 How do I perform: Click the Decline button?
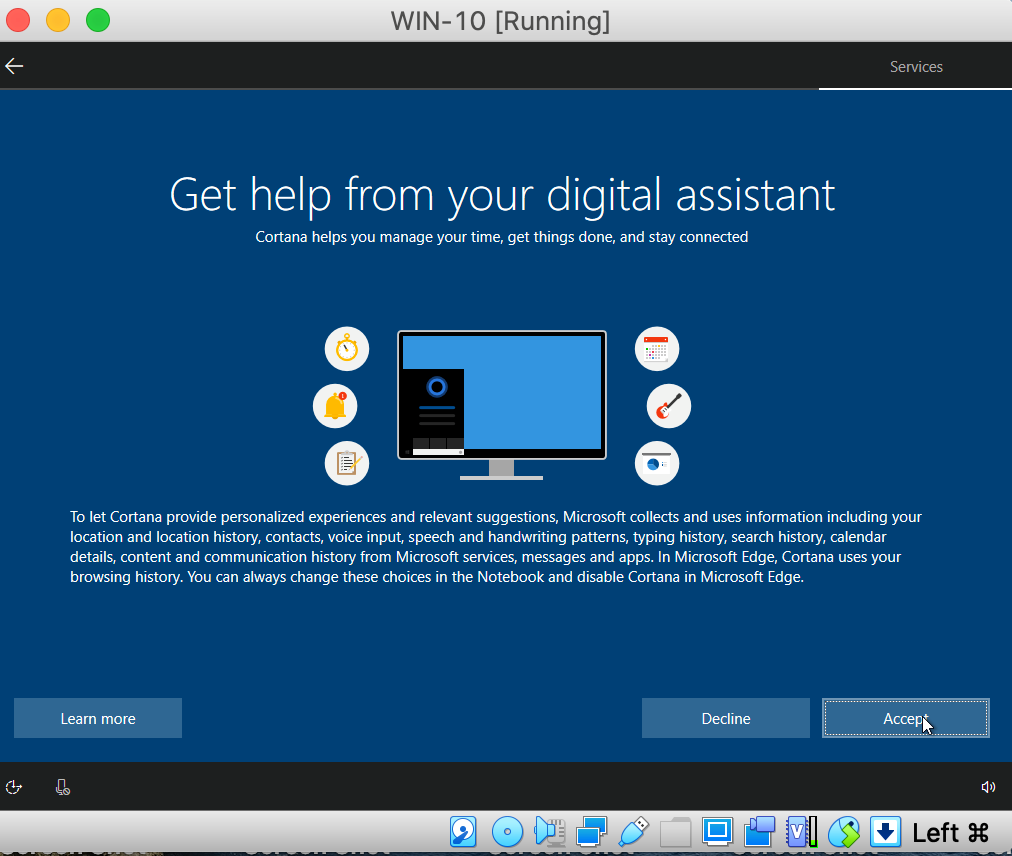point(725,718)
